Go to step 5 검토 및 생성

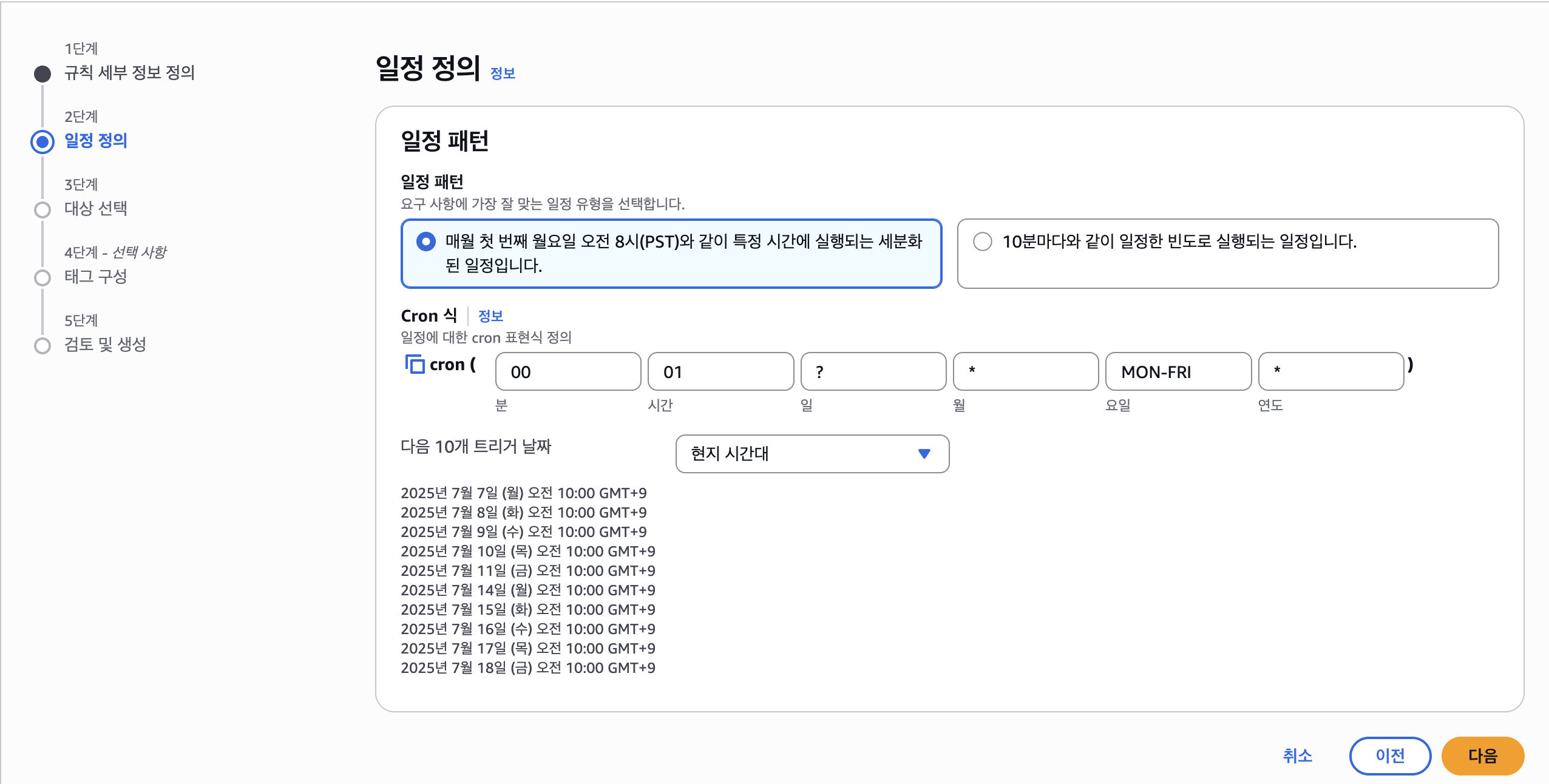105,345
